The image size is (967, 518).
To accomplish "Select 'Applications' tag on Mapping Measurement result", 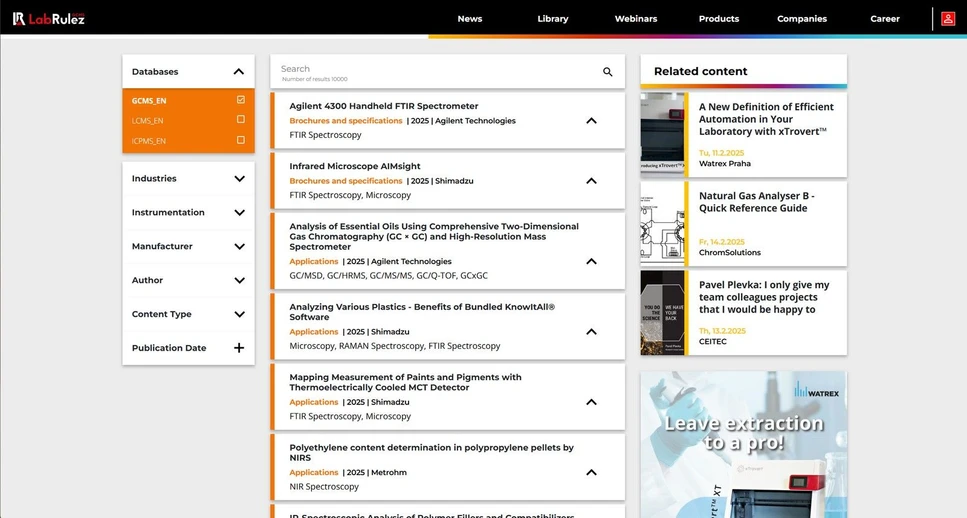I will [x=313, y=402].
